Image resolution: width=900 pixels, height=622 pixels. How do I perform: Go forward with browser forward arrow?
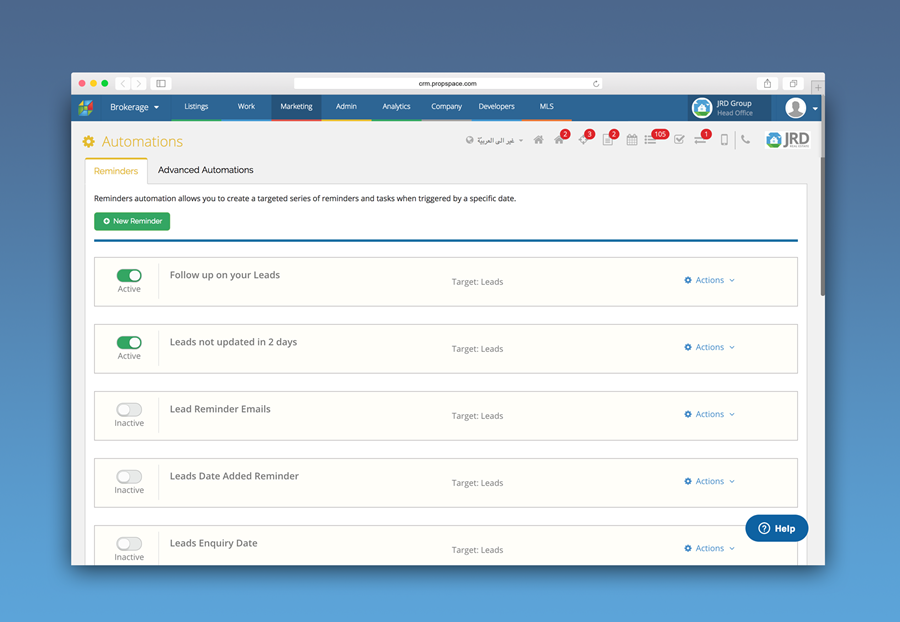(x=138, y=84)
